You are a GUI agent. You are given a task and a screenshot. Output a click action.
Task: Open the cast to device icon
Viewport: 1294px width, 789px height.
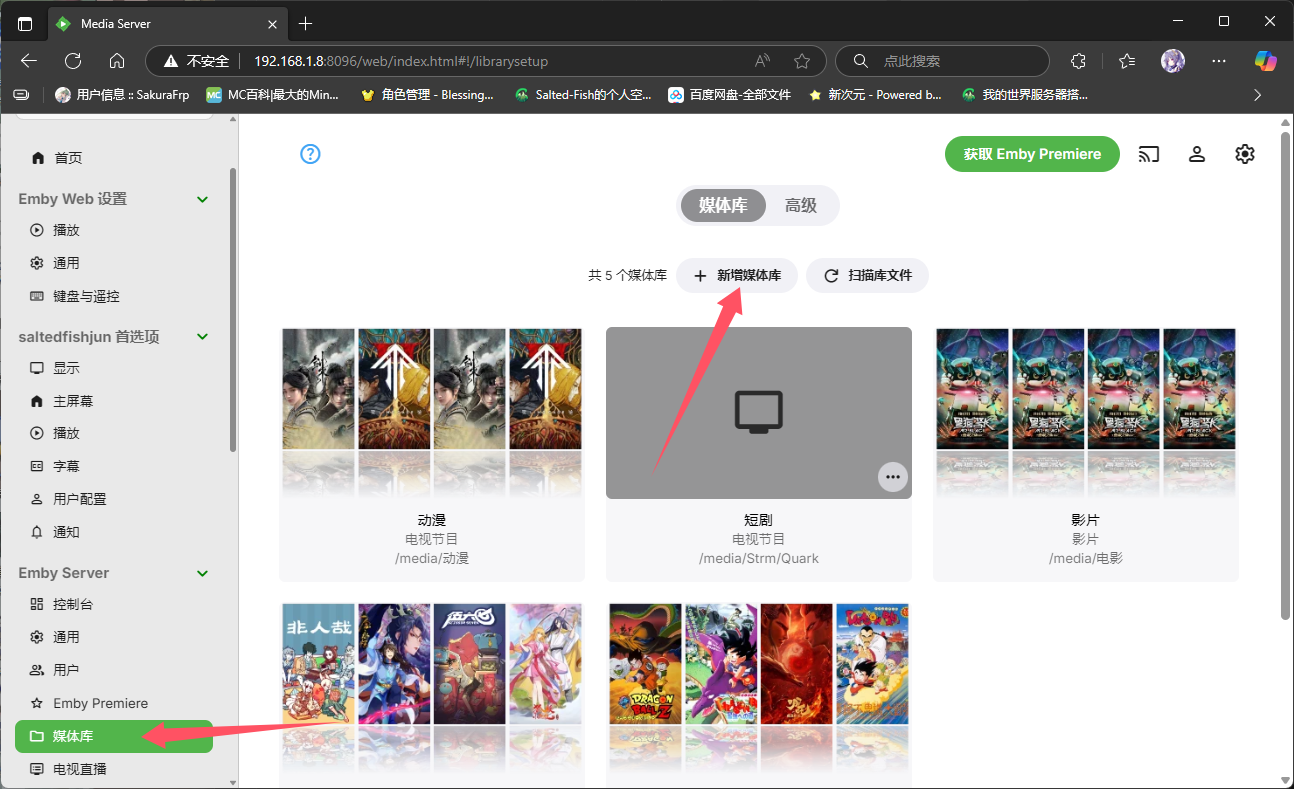tap(1149, 154)
